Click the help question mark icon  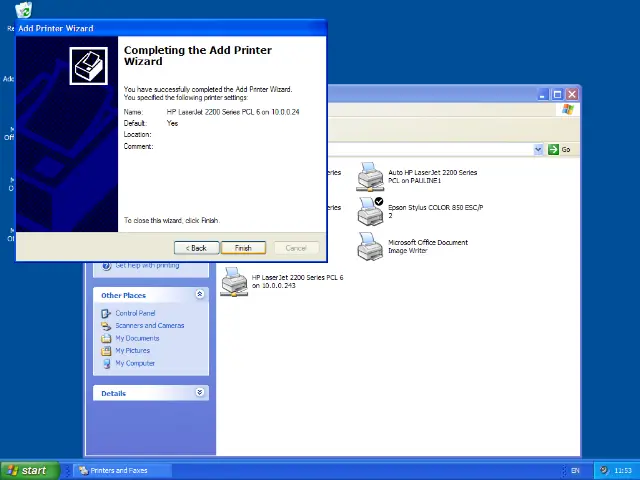(x=107, y=266)
